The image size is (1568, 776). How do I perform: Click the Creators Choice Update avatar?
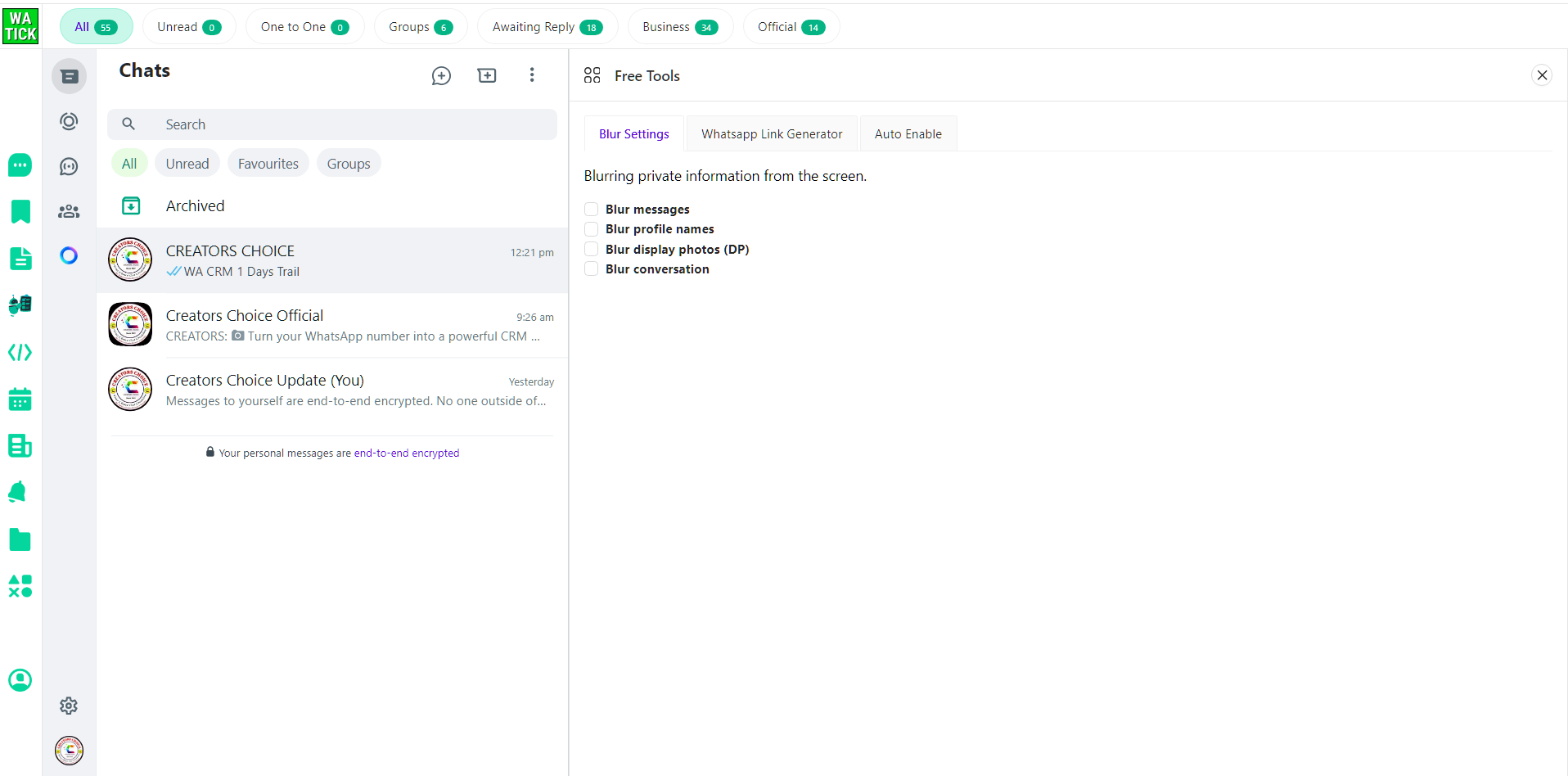coord(130,389)
